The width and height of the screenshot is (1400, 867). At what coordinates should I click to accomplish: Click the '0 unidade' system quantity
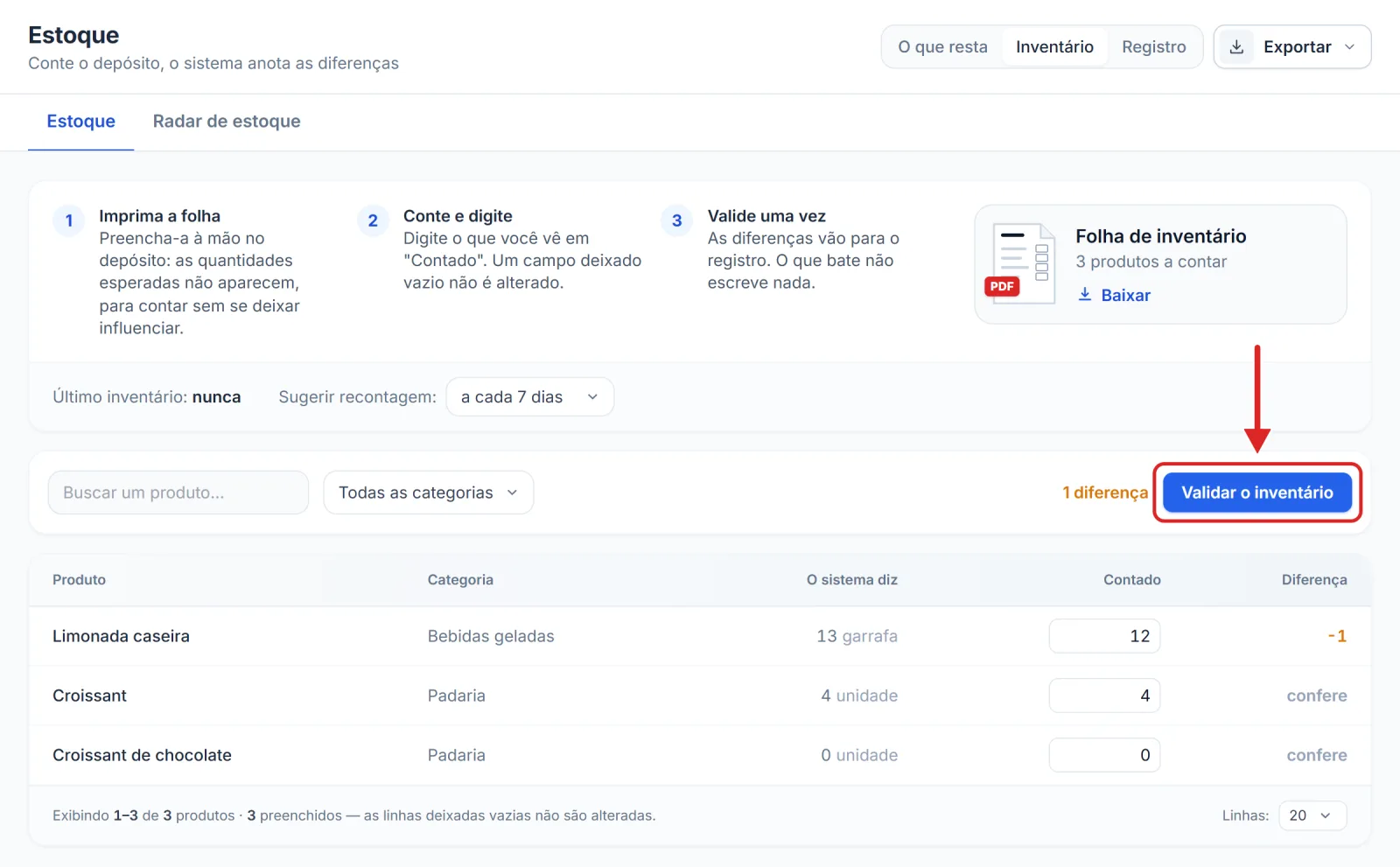859,755
